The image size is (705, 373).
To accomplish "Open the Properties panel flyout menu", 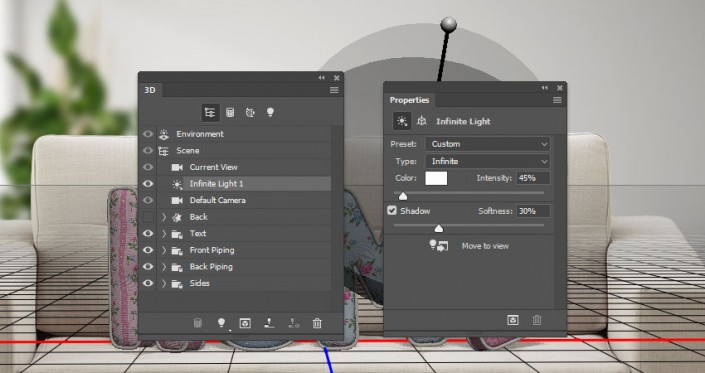I will point(557,100).
